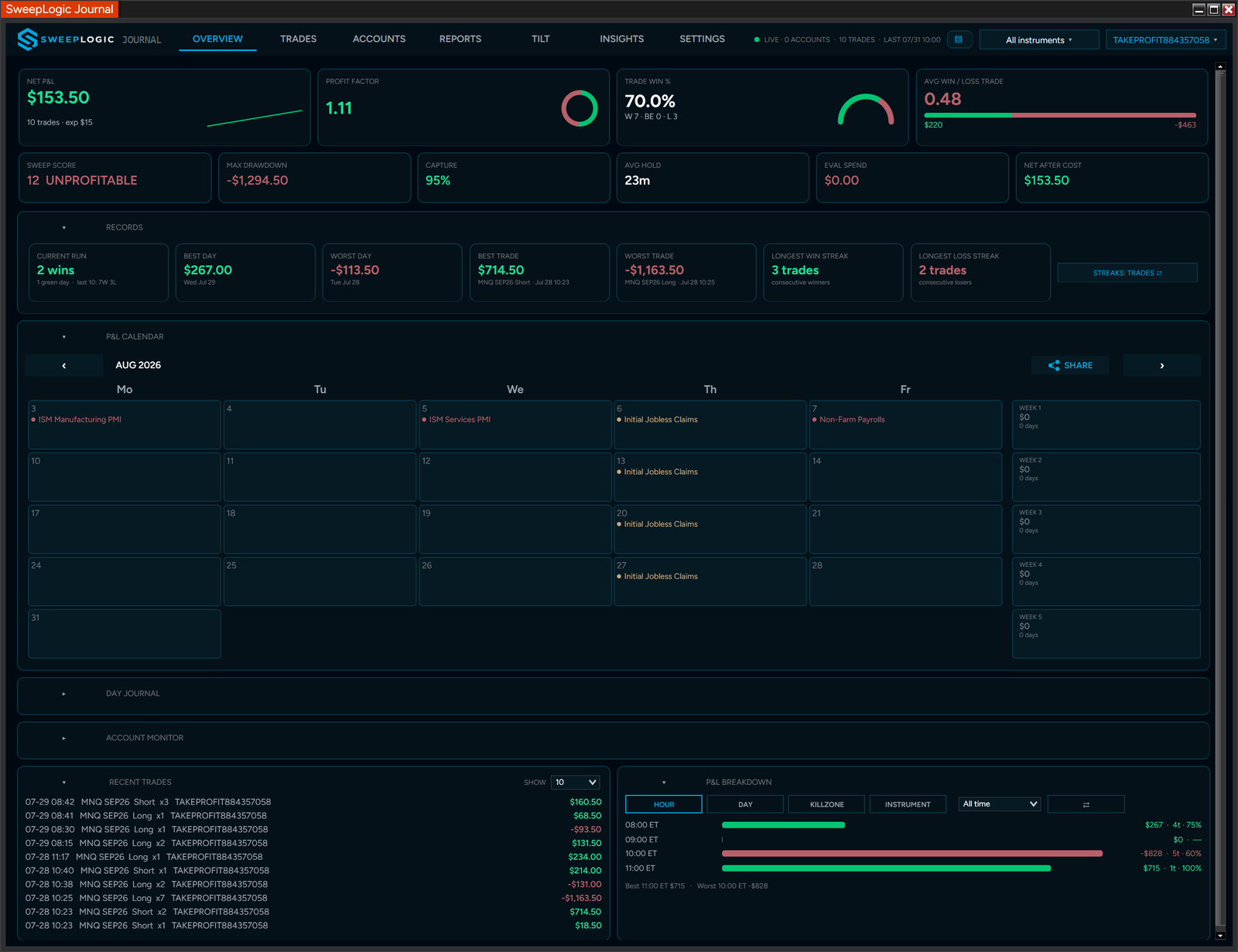Click the scrollbar up arrow
Viewport: 1238px width, 952px height.
click(1220, 67)
